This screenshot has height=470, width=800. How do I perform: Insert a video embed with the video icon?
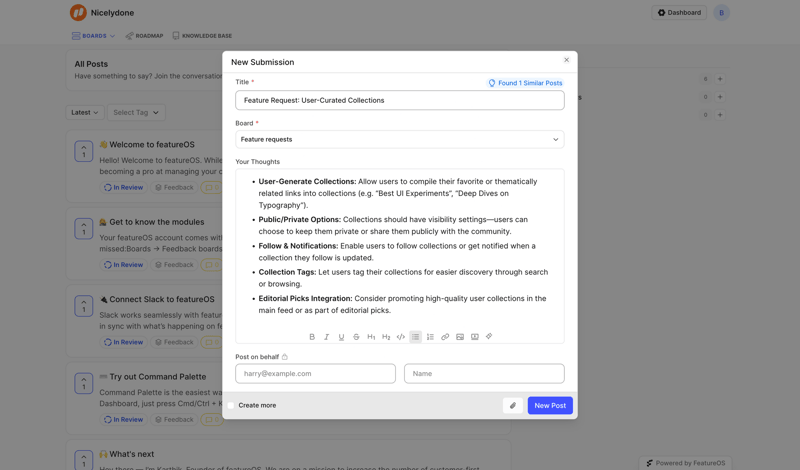[474, 337]
